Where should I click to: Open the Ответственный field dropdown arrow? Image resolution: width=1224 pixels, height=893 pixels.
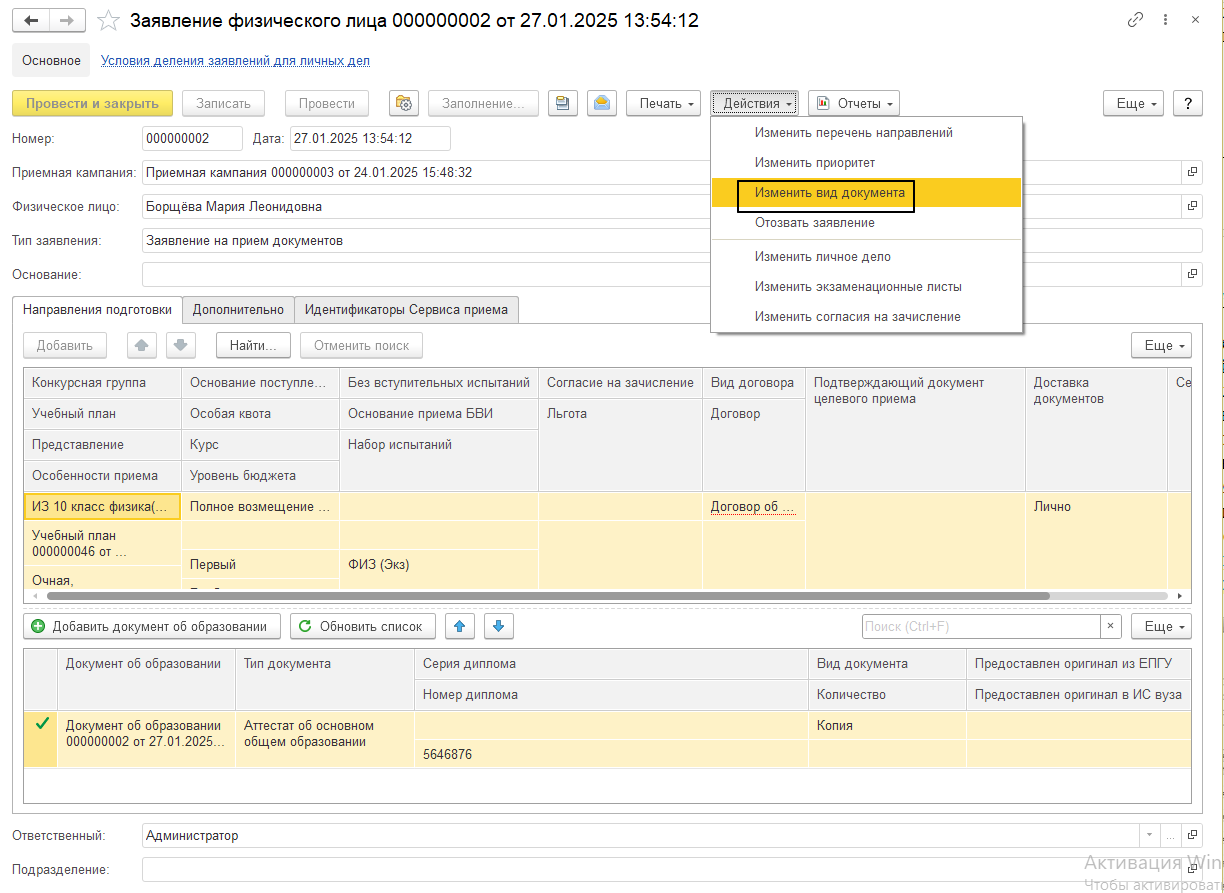tap(1148, 835)
